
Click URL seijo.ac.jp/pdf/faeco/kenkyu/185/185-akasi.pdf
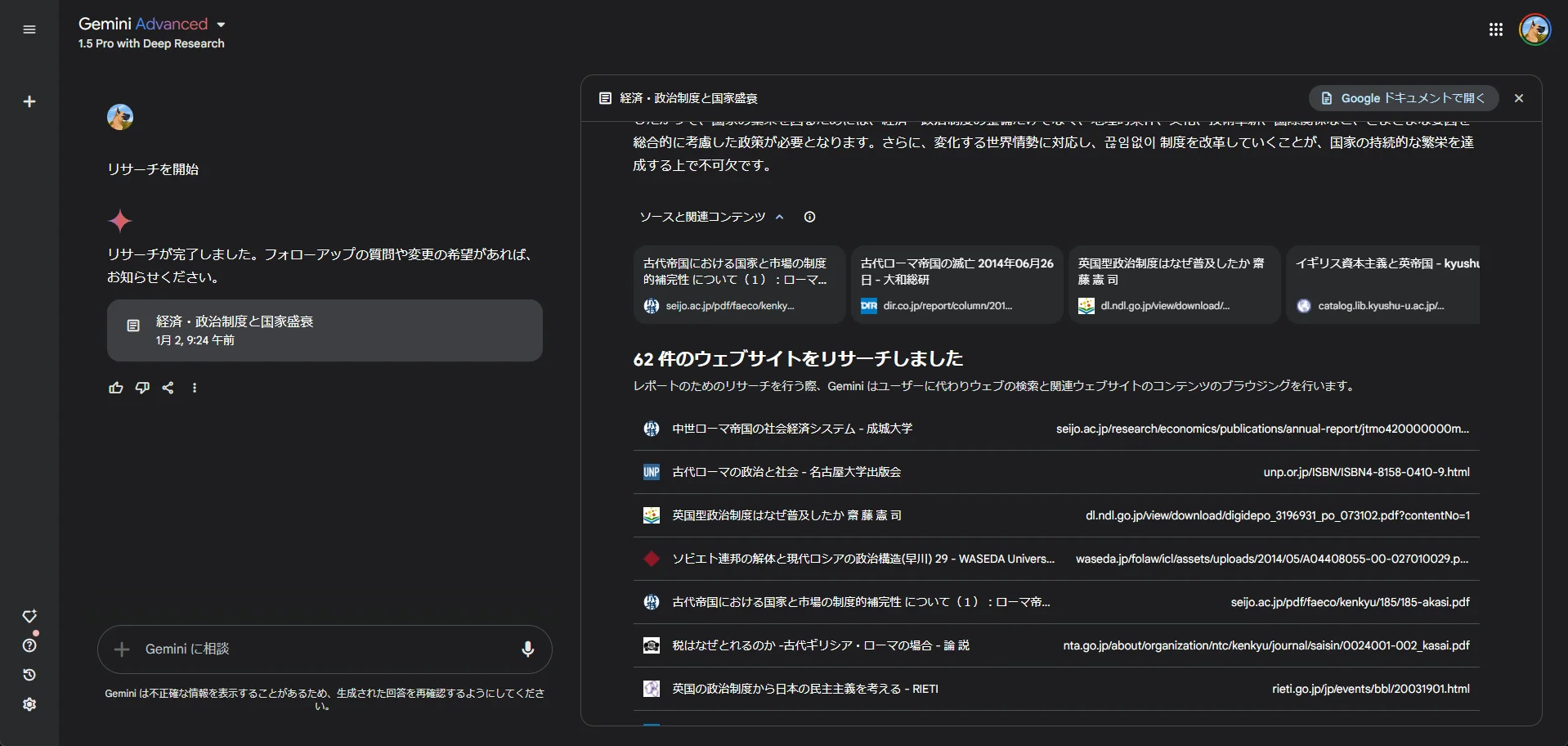coord(1350,602)
